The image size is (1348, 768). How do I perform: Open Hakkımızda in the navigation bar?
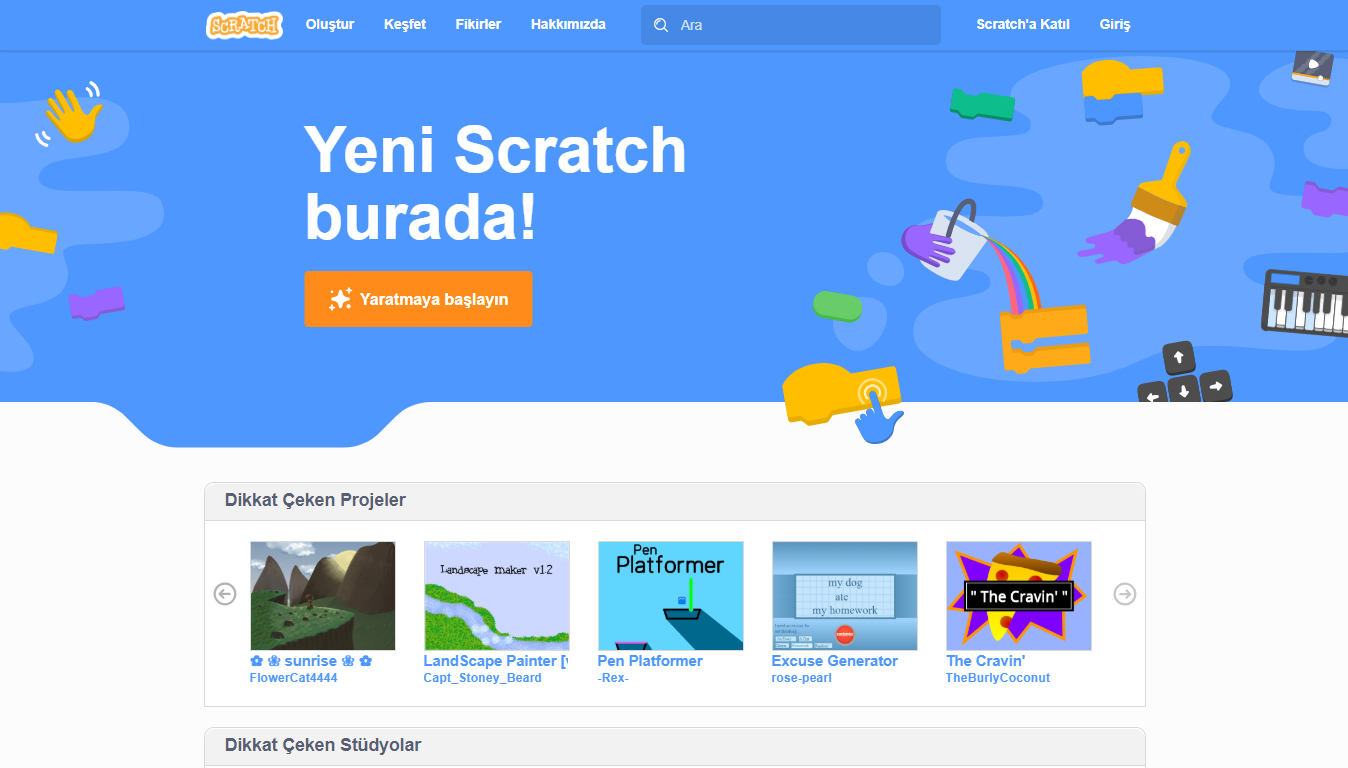[x=568, y=25]
